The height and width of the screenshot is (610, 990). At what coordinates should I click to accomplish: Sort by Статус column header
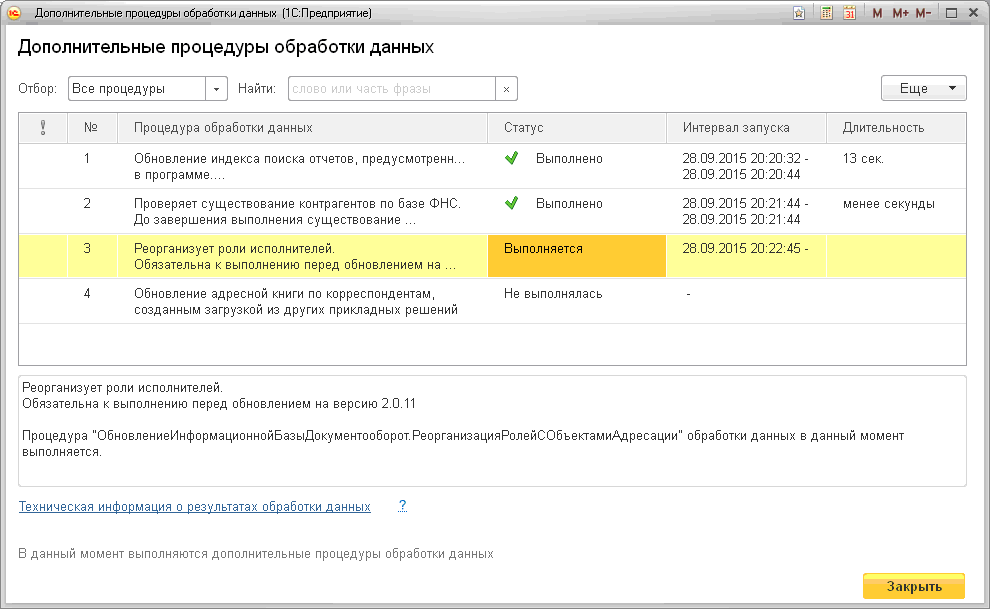coord(576,128)
